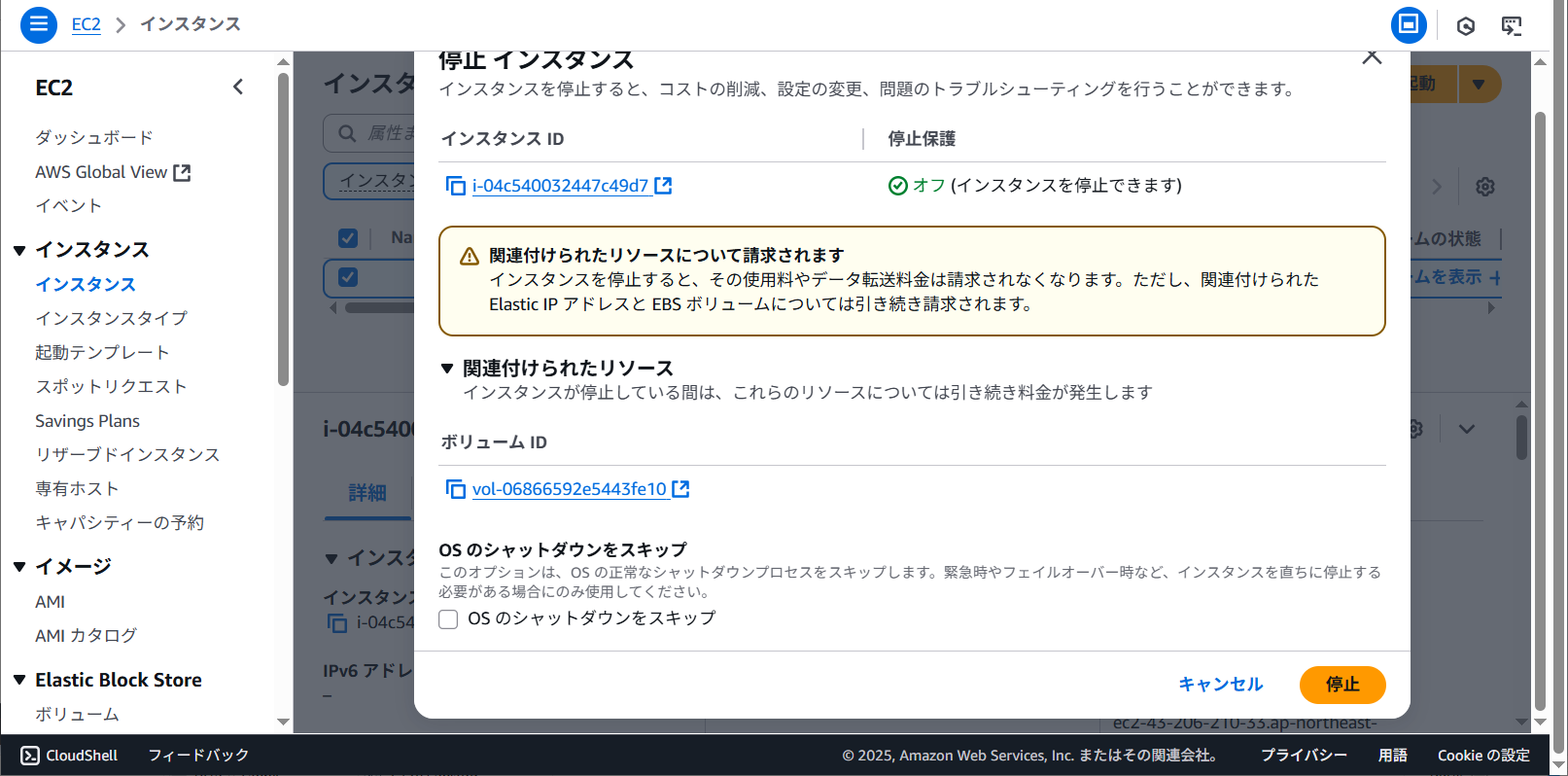Click the キャンセル button
Viewport: 1568px width, 776px height.
(x=1220, y=685)
